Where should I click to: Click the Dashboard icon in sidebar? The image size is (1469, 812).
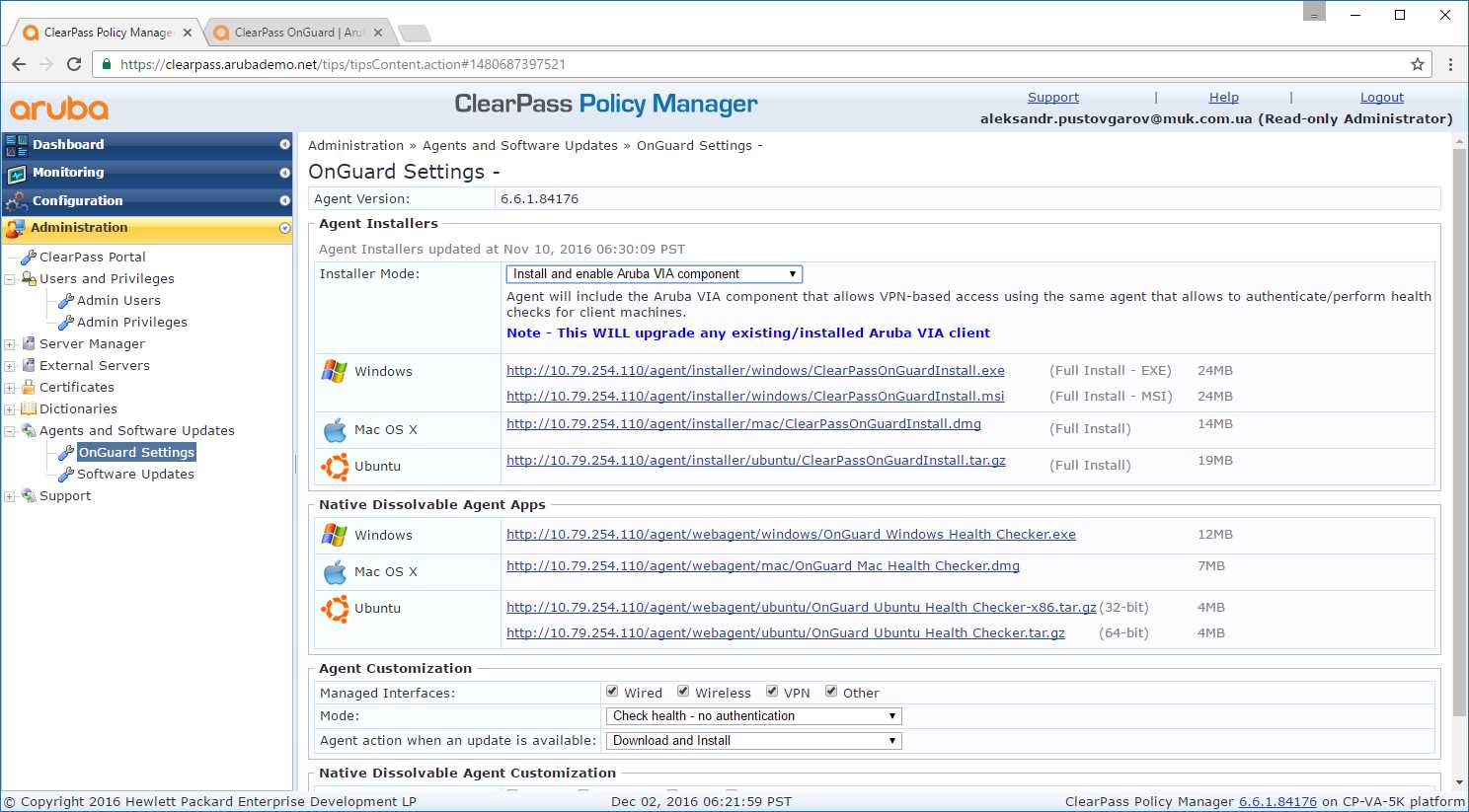pos(17,145)
